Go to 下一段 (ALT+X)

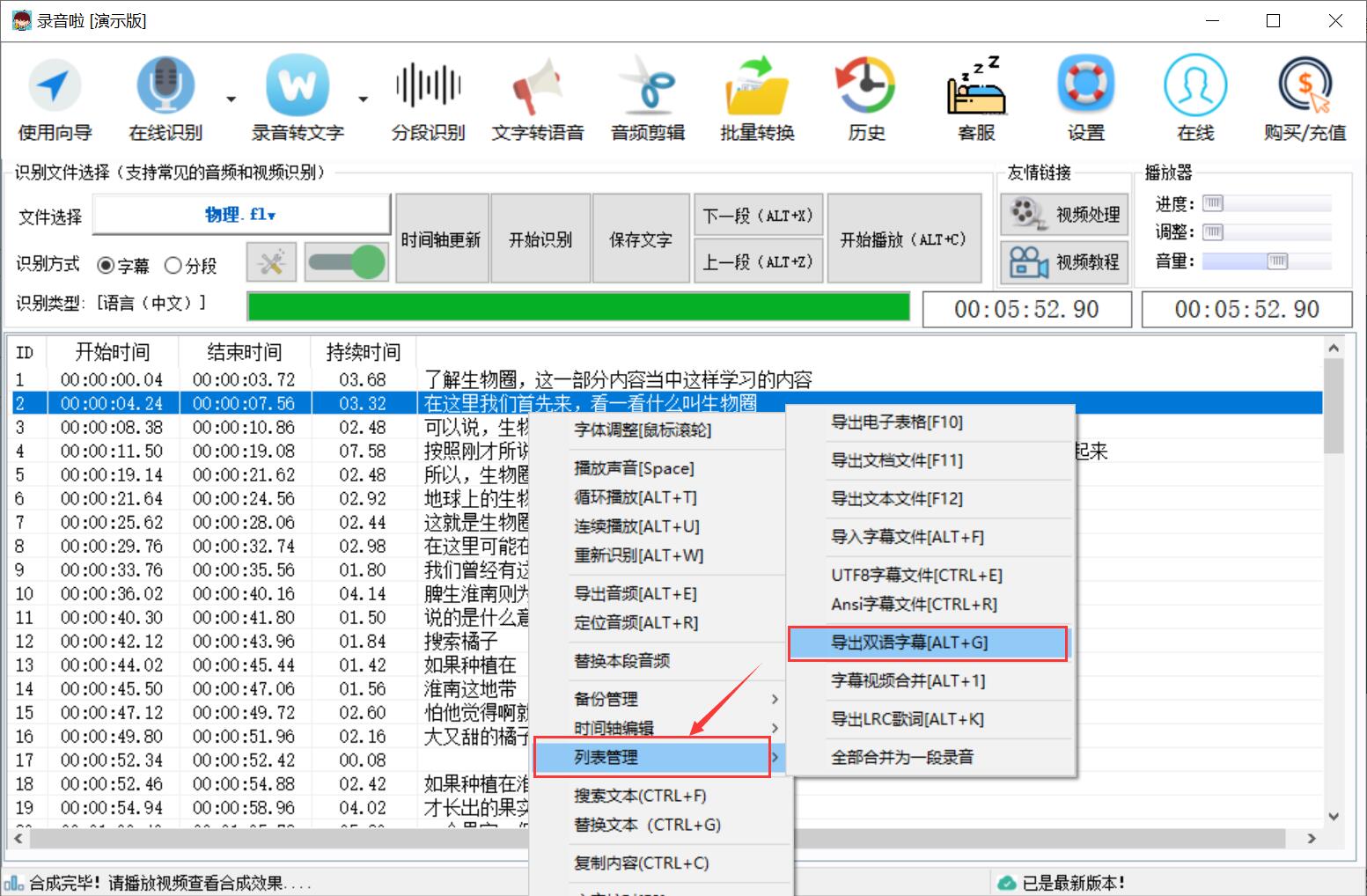click(759, 216)
